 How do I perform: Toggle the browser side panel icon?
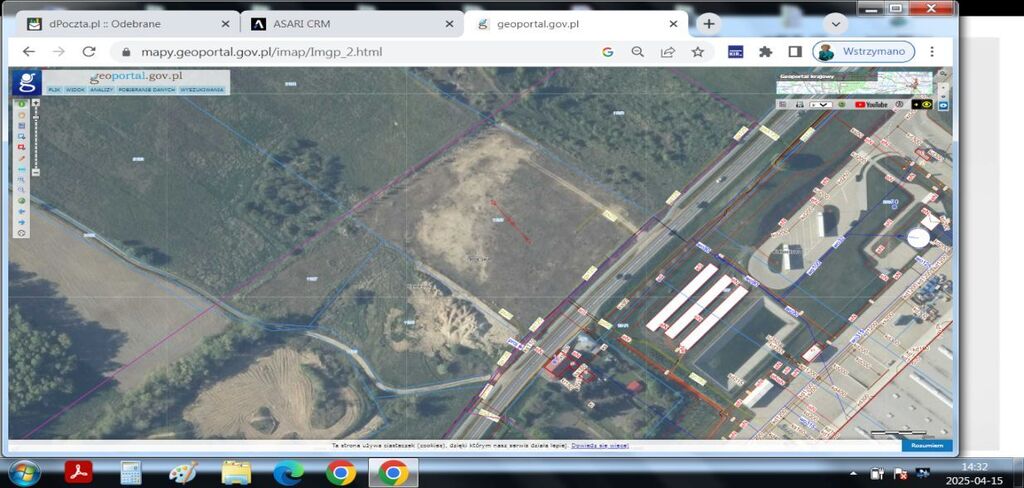coord(795,52)
